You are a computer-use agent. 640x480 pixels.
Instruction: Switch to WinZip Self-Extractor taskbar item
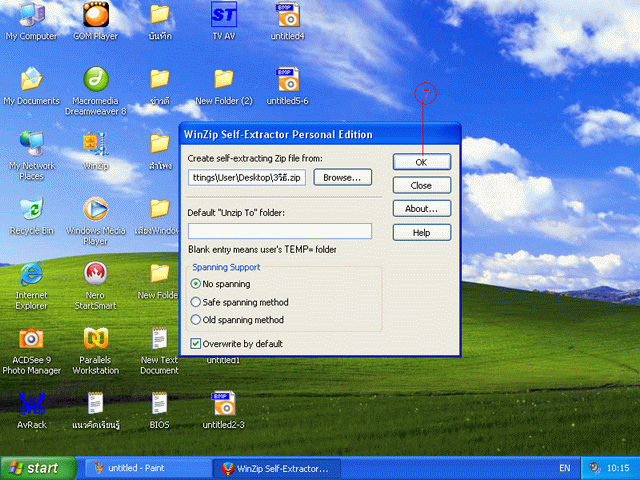(x=277, y=468)
